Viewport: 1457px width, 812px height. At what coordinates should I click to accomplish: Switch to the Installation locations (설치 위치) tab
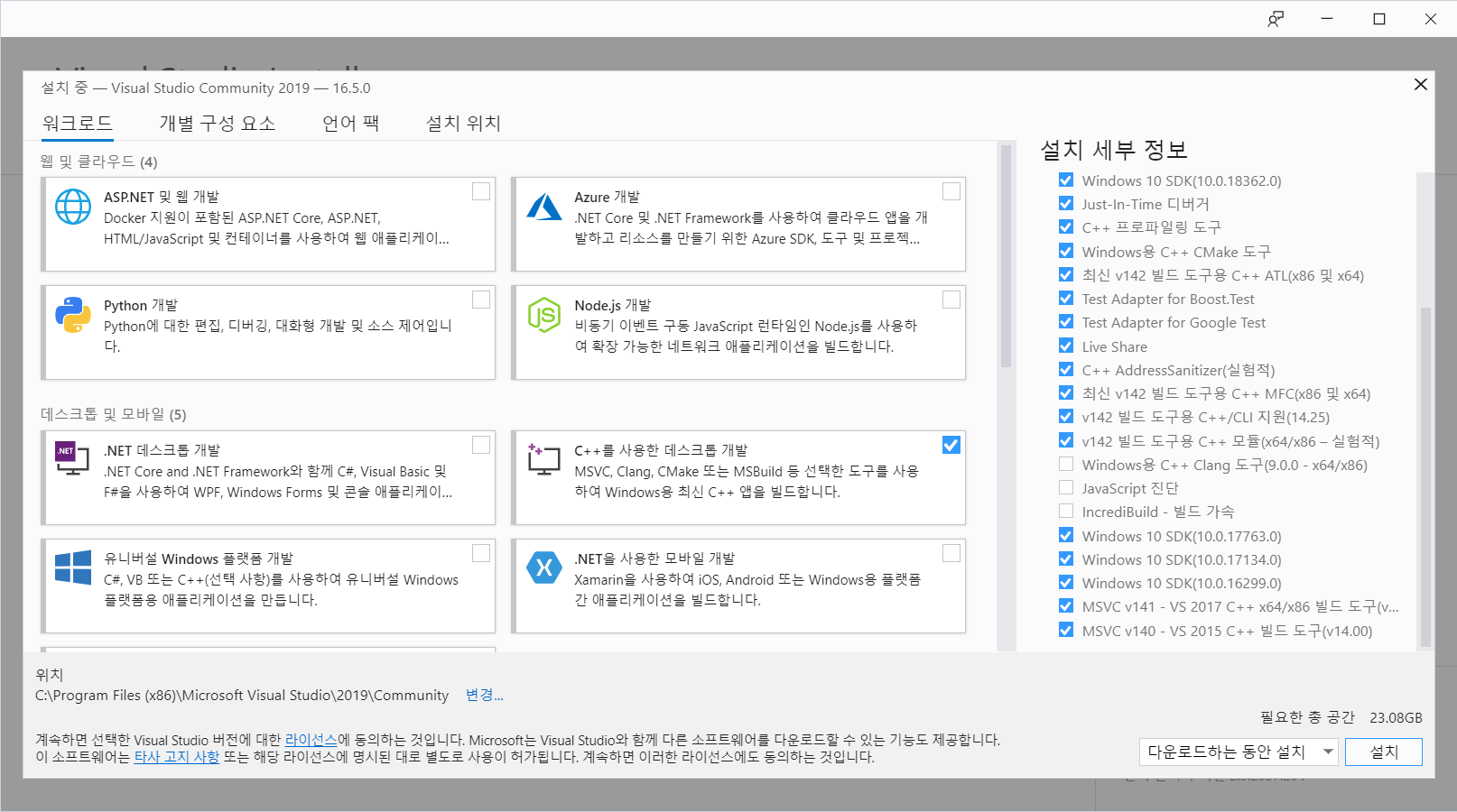point(463,124)
